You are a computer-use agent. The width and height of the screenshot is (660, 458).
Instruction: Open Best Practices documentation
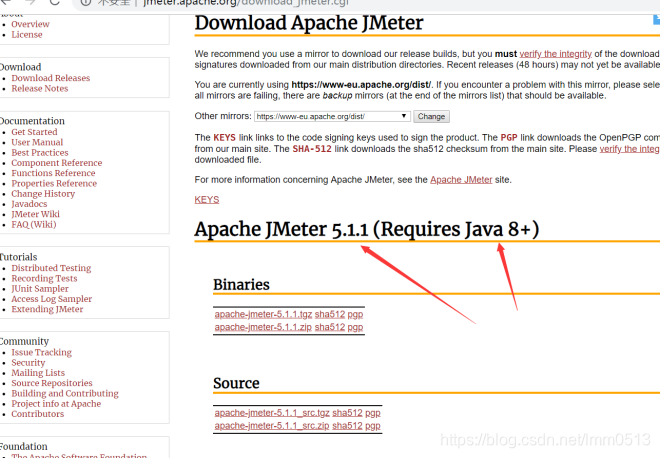40,152
